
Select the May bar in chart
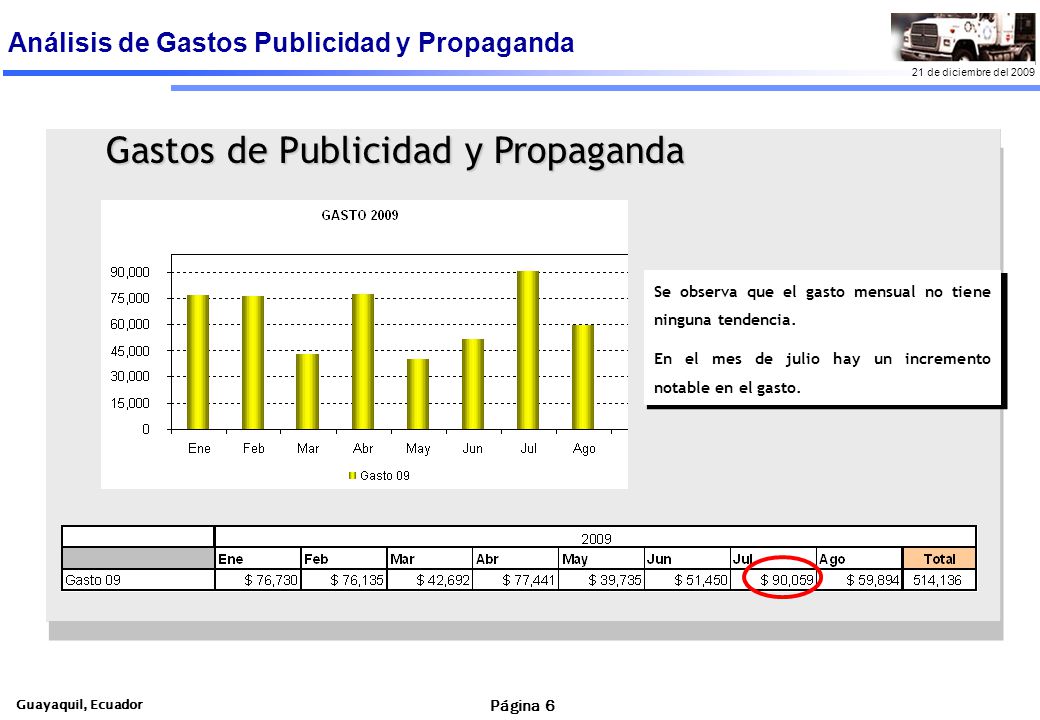418,394
